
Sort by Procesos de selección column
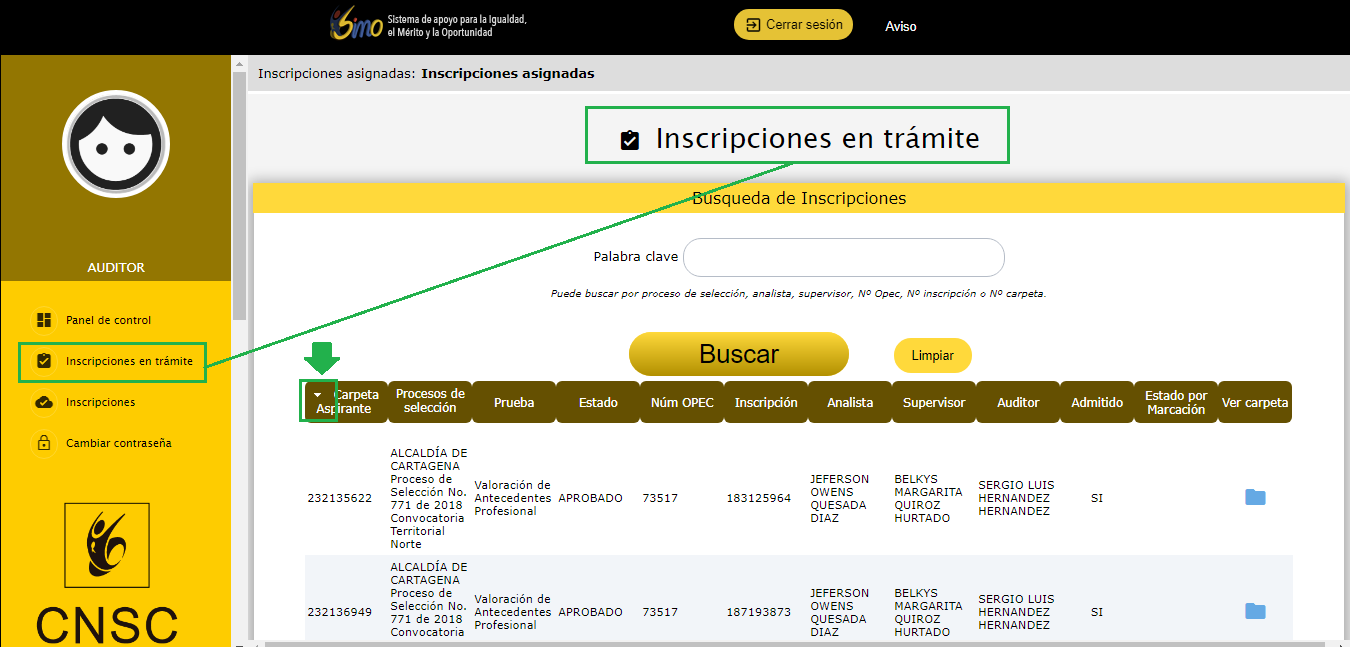430,402
